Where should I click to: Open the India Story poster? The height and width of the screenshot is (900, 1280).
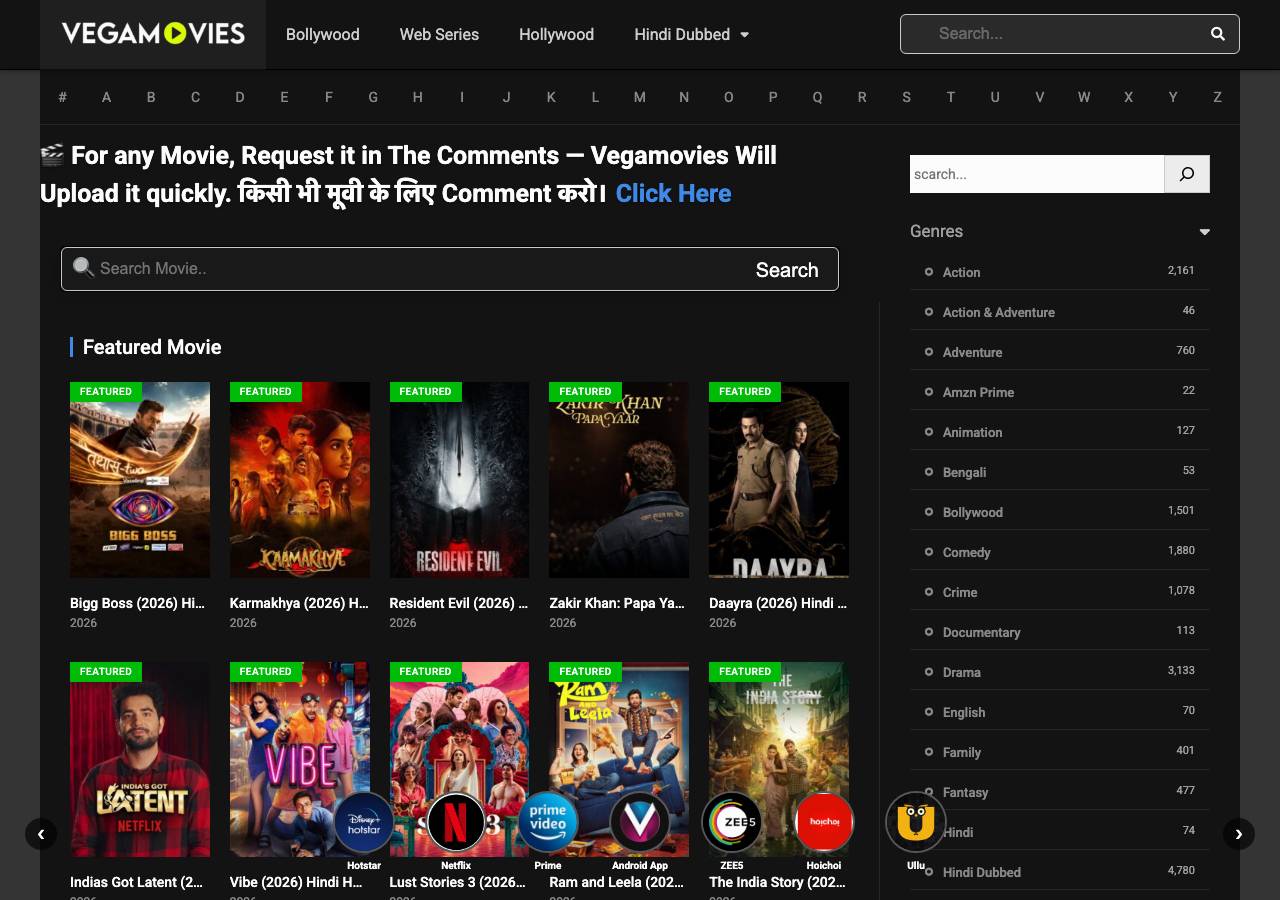[779, 759]
